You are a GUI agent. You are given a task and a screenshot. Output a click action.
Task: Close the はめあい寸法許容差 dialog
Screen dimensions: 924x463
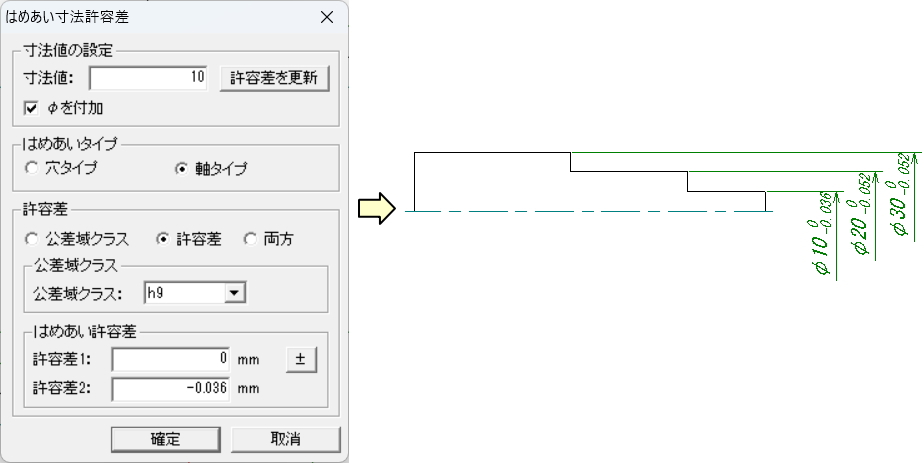pyautogui.click(x=327, y=17)
